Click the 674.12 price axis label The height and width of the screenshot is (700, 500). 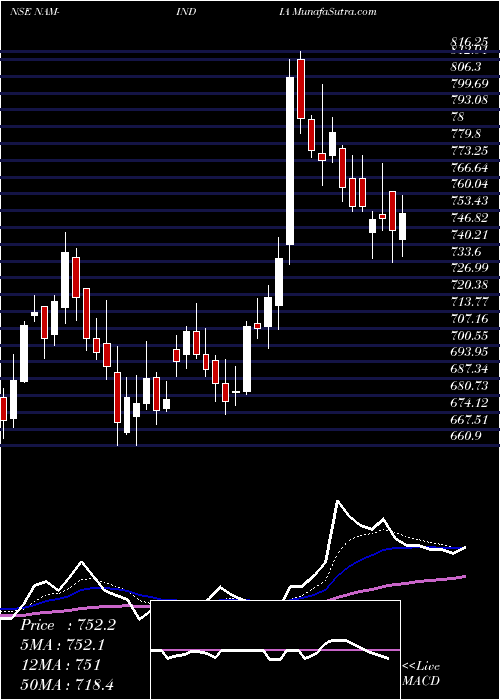(x=470, y=402)
